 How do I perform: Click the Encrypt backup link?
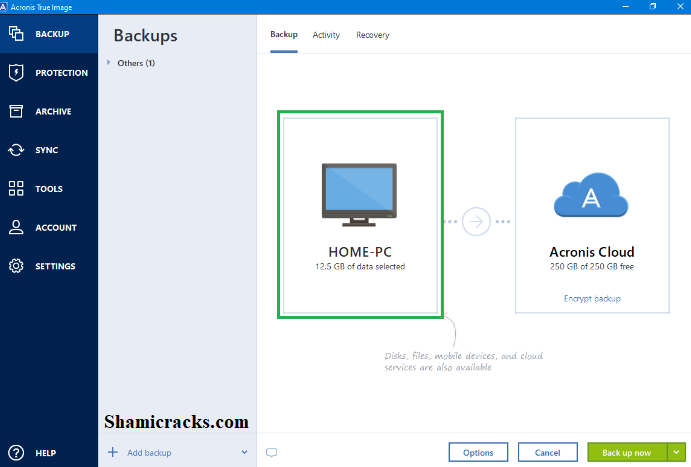pyautogui.click(x=592, y=299)
